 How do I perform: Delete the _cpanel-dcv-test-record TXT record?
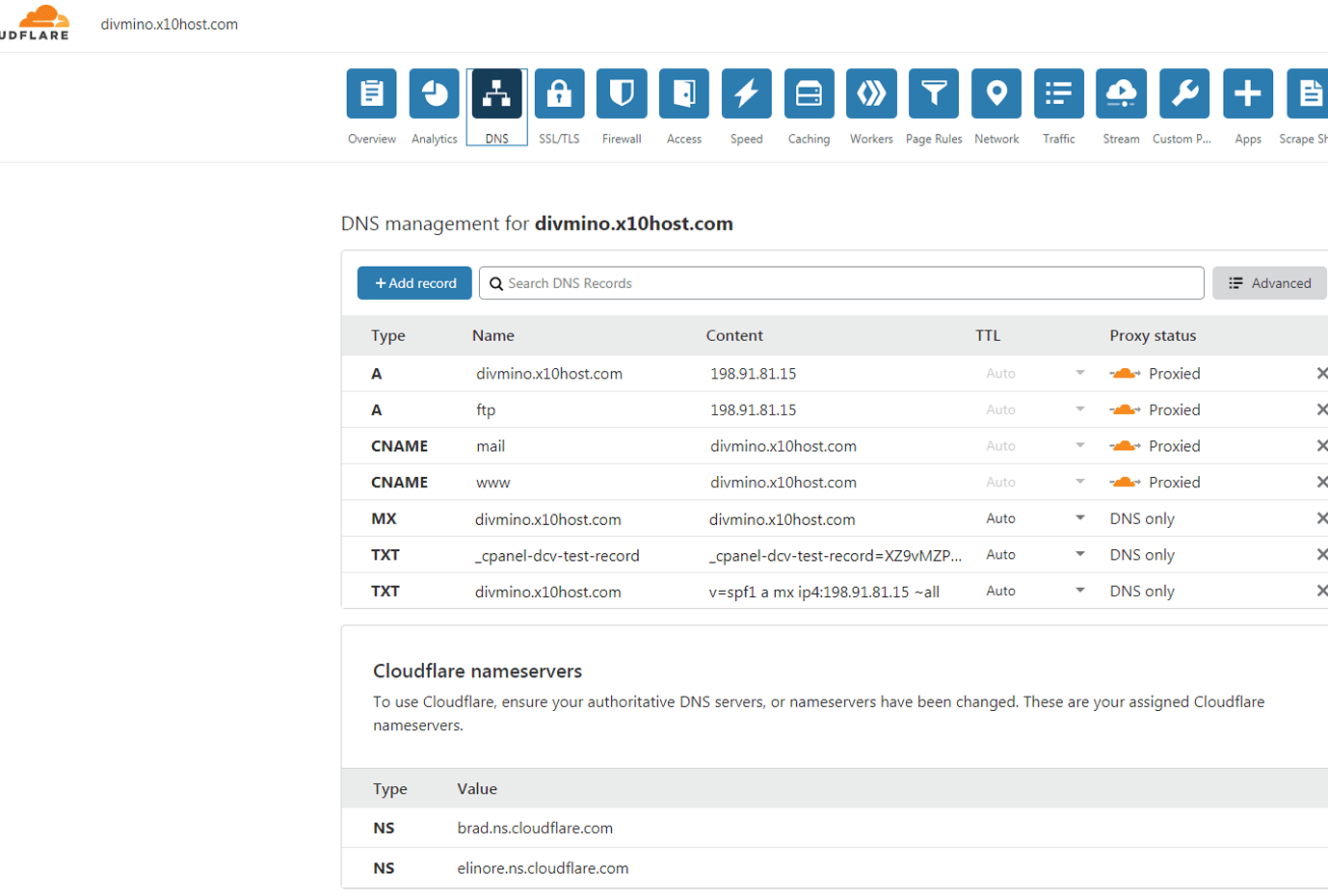point(1321,555)
